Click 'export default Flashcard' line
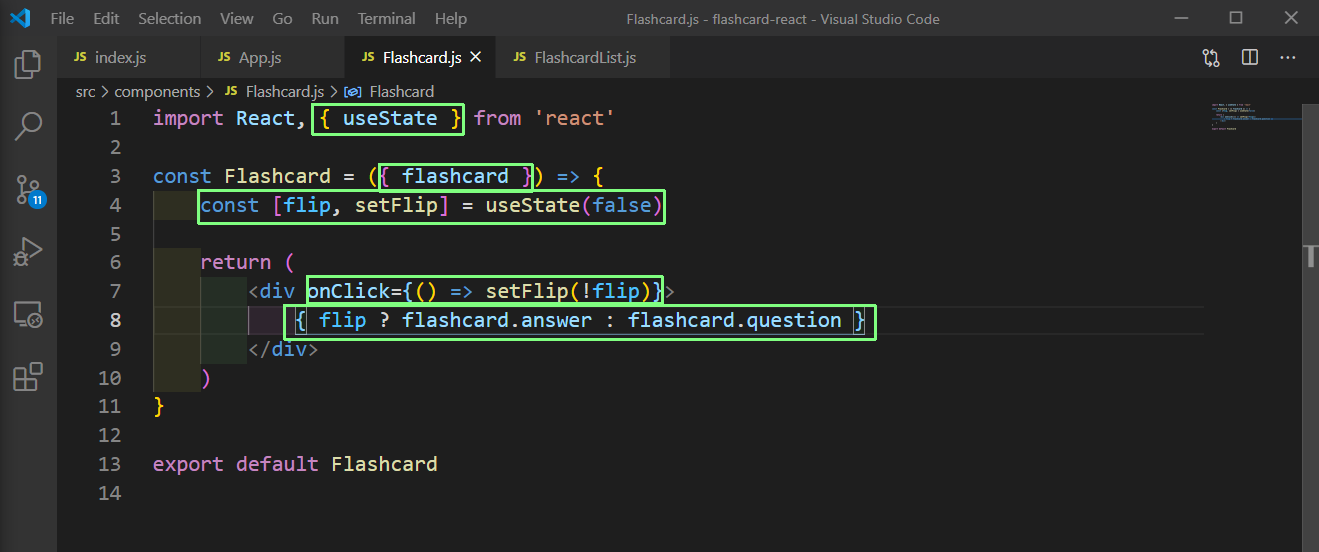This screenshot has height=552, width=1319. (x=295, y=464)
